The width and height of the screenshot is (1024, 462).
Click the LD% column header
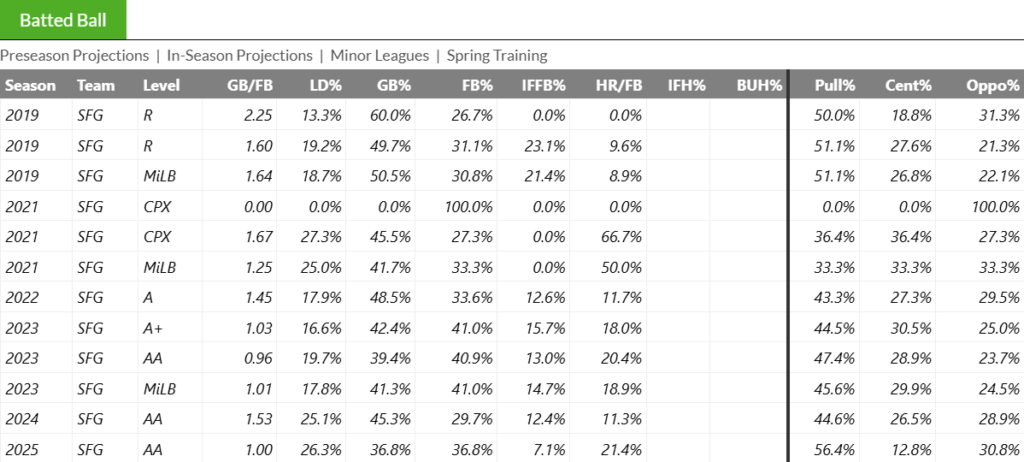320,86
